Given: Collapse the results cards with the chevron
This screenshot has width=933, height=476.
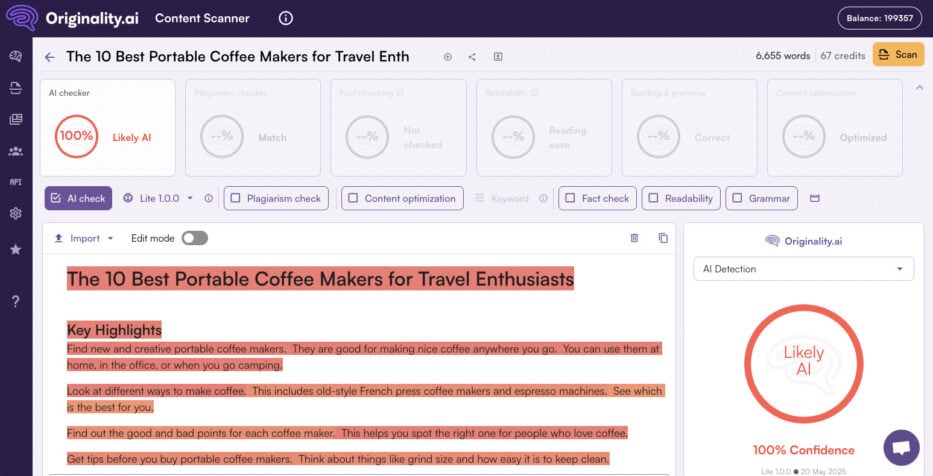Looking at the screenshot, I should coord(919,88).
